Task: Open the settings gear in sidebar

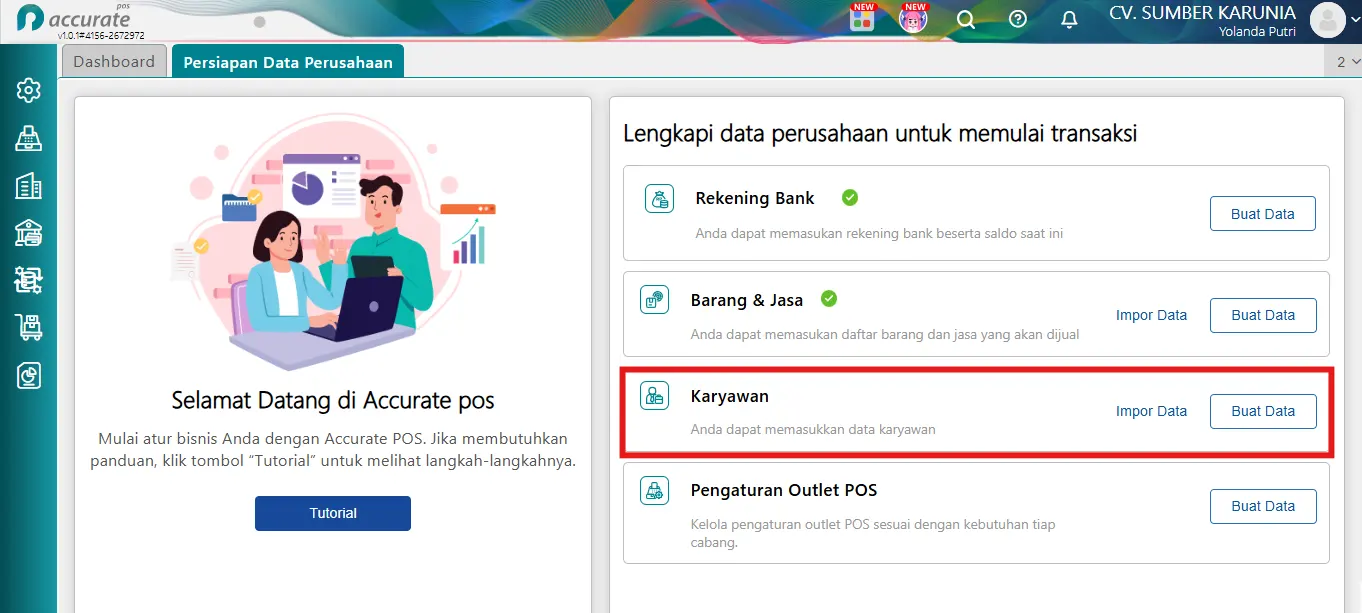Action: click(x=29, y=91)
